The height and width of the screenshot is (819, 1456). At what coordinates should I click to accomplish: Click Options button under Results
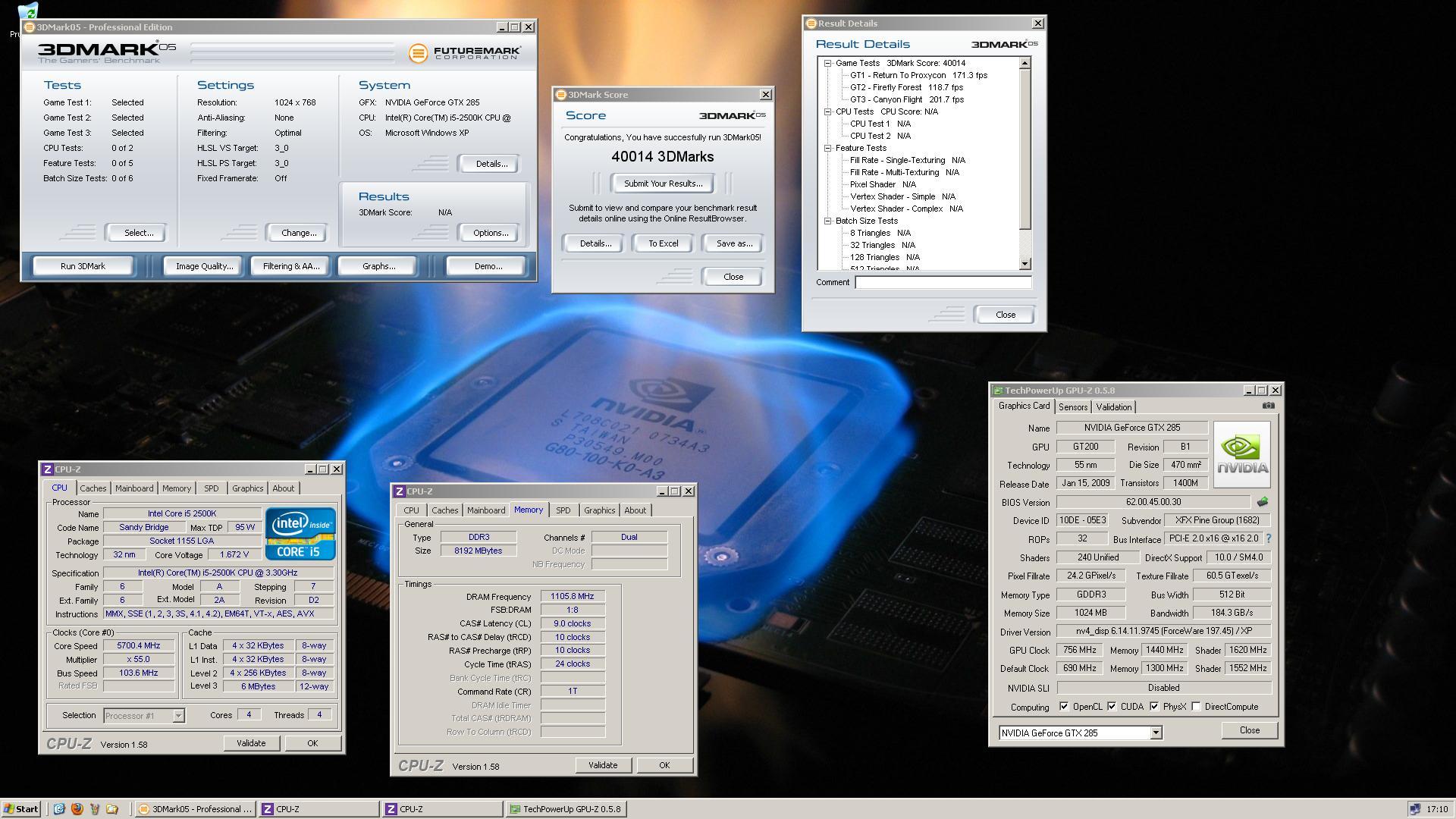tap(491, 233)
